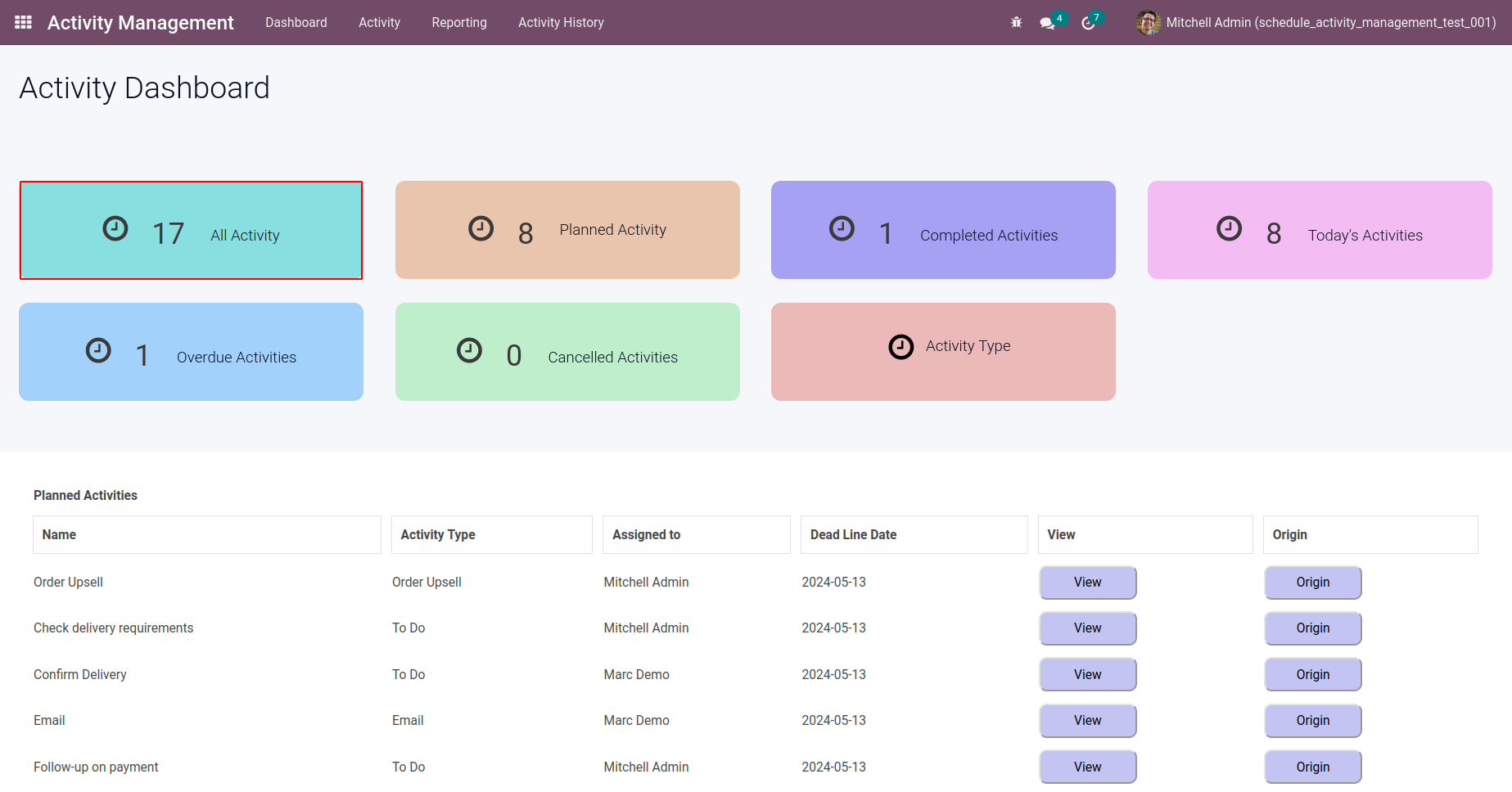The width and height of the screenshot is (1512, 792).
Task: Click deadline date in Email row
Action: [834, 721]
